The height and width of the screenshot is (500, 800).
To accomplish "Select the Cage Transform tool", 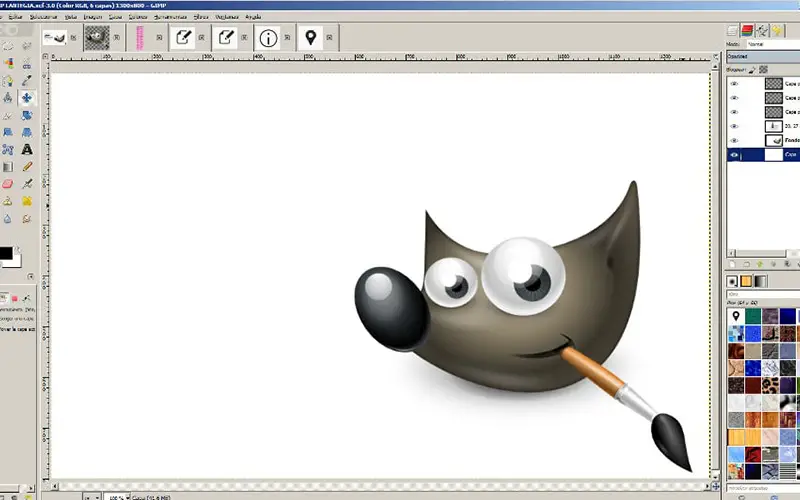I will point(7,149).
